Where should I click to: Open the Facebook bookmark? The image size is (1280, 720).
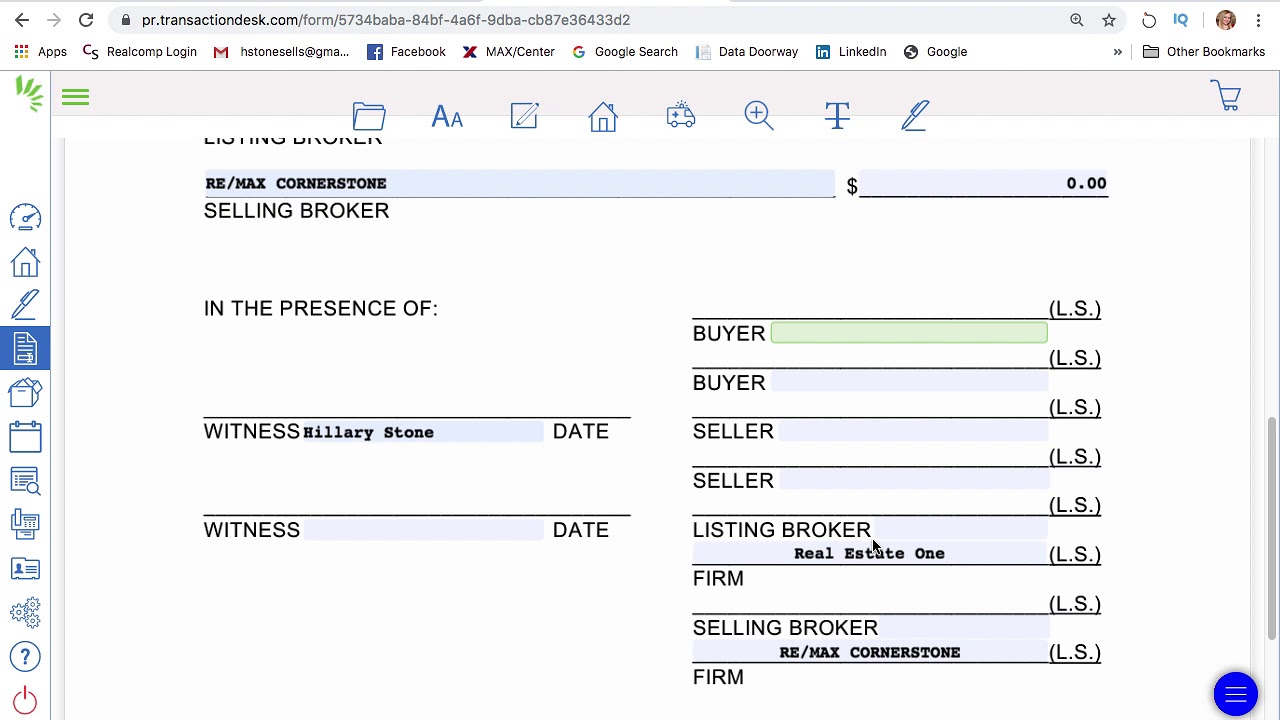tap(406, 52)
